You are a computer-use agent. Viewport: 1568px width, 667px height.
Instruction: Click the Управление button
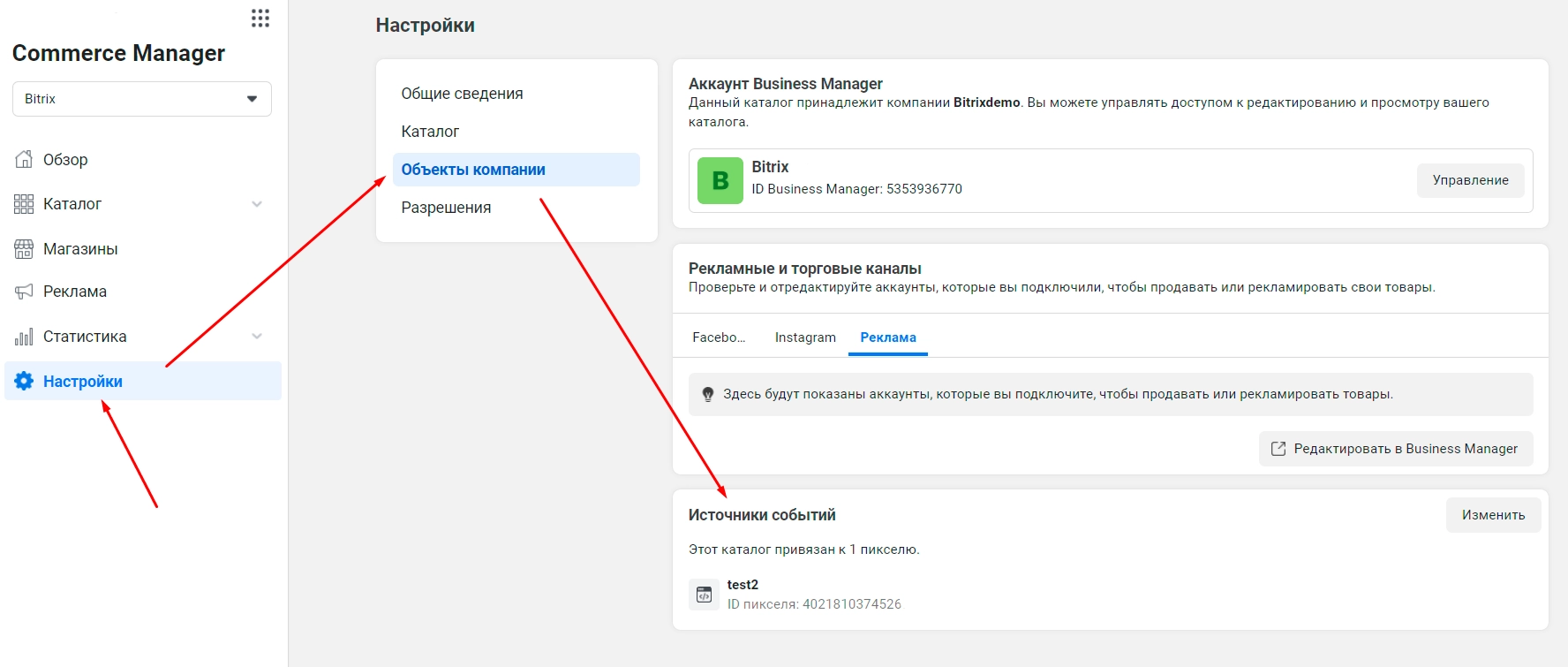[1470, 180]
